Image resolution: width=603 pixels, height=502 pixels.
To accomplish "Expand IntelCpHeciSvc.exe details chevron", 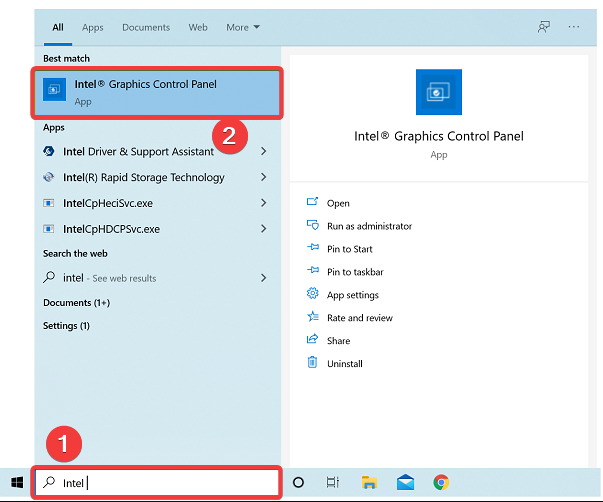I will pos(263,203).
